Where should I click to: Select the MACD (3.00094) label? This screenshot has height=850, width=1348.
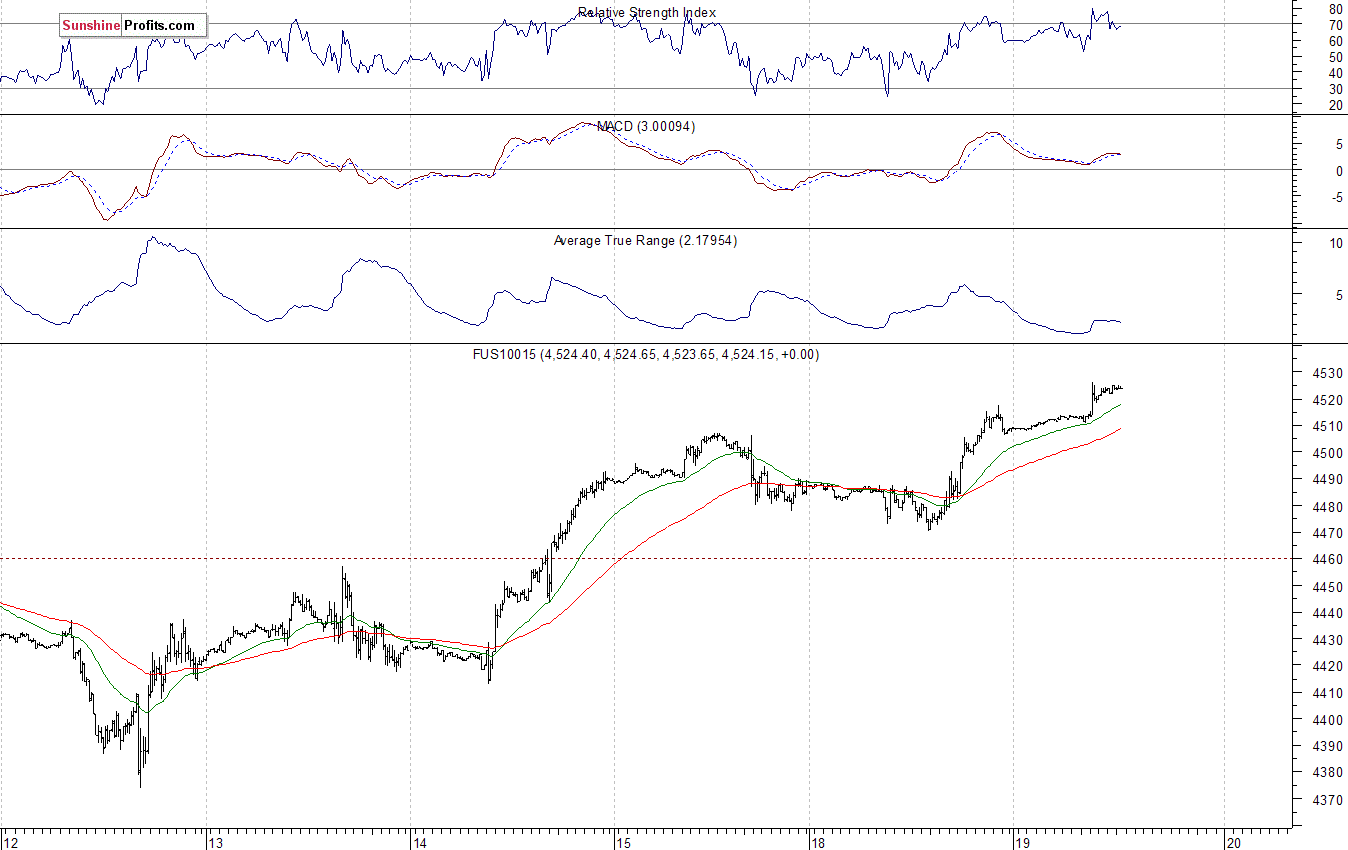[x=646, y=127]
